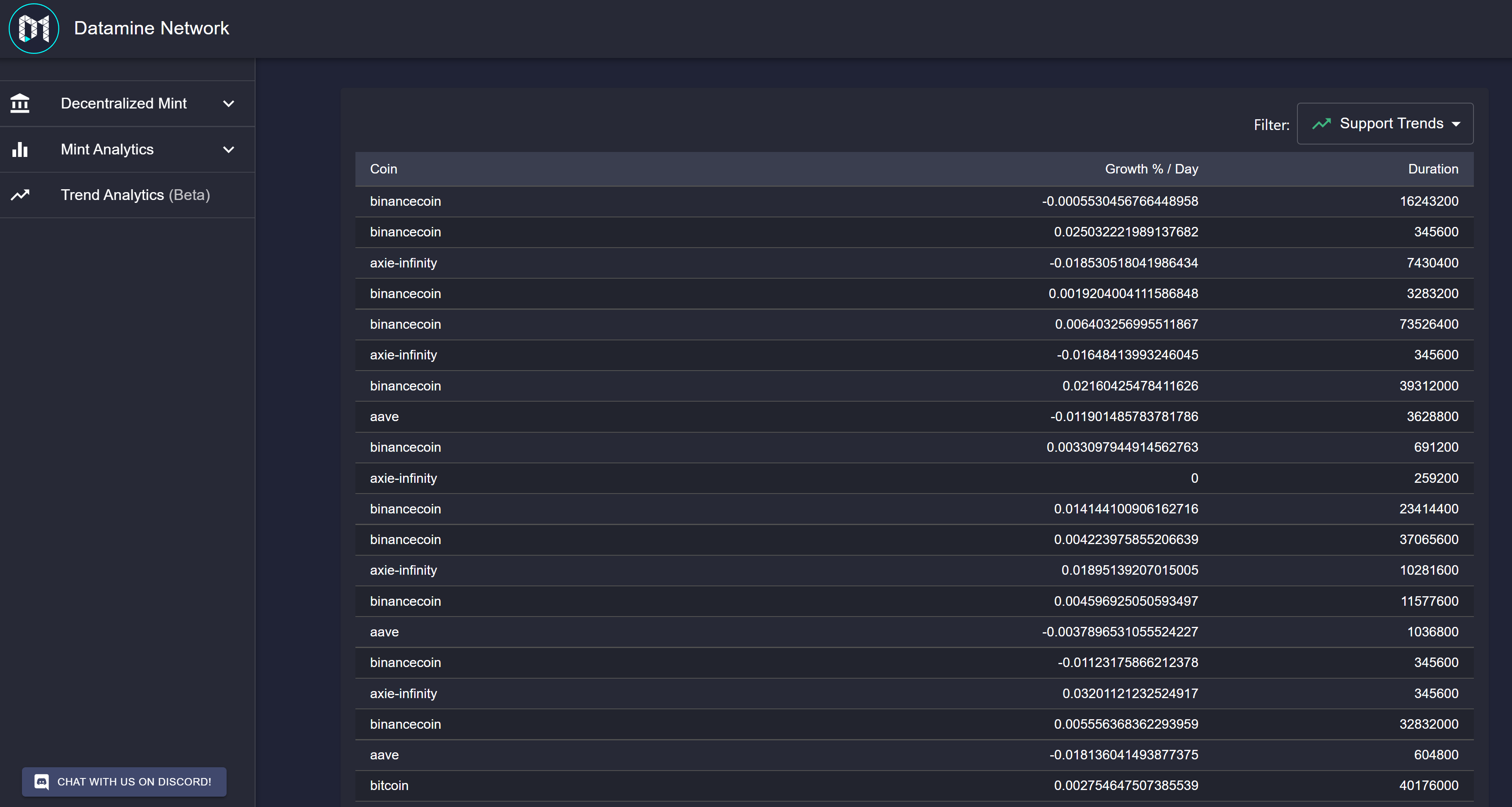The width and height of the screenshot is (1512, 807).
Task: Click the Decentralized Mint bank icon
Action: coord(20,103)
